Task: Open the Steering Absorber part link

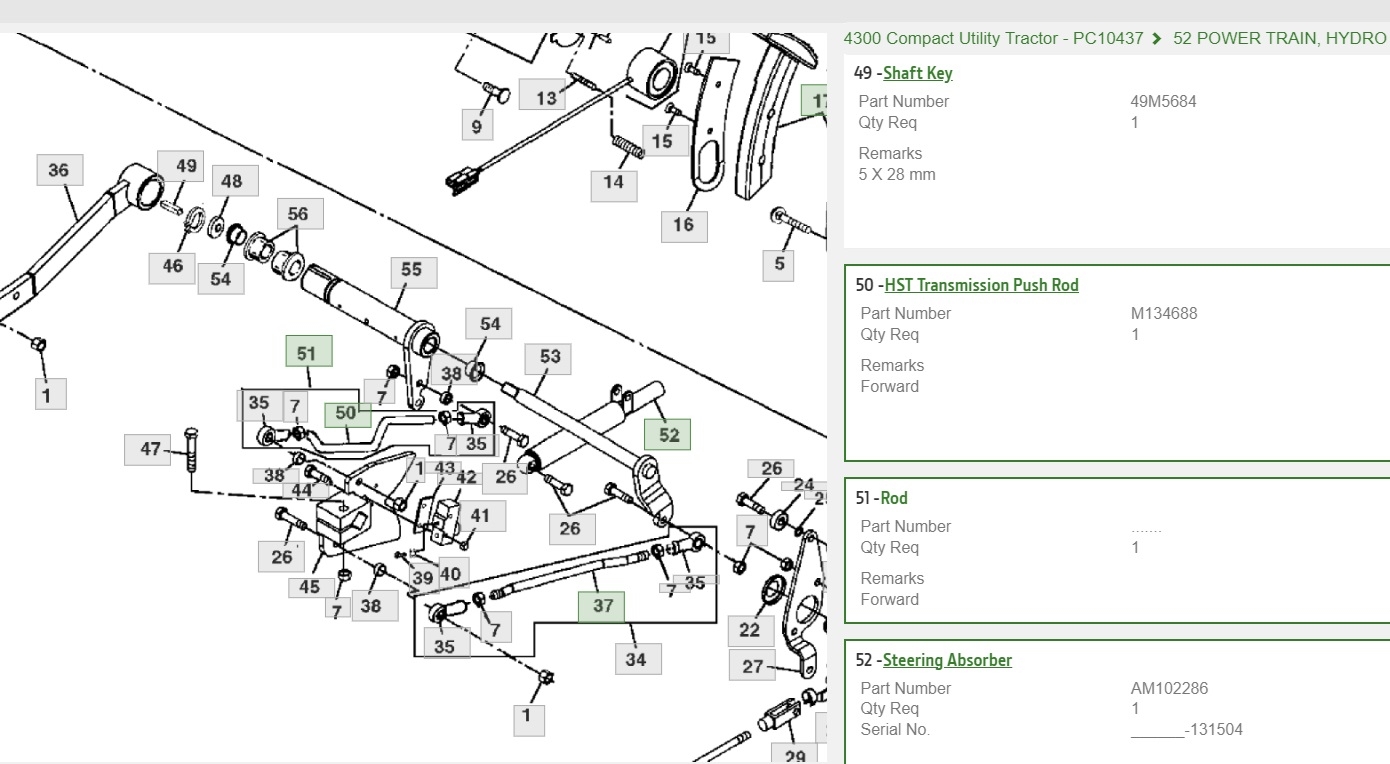Action: (948, 660)
